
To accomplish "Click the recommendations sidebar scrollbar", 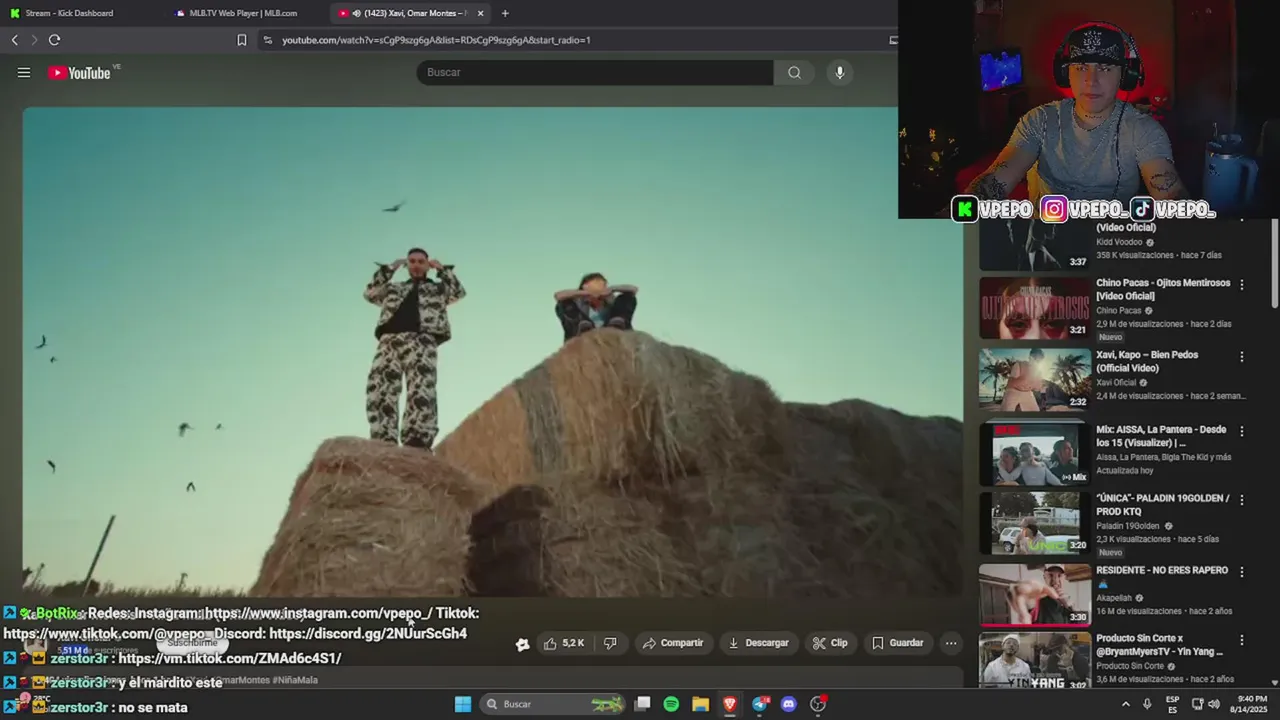I will [x=1274, y=264].
